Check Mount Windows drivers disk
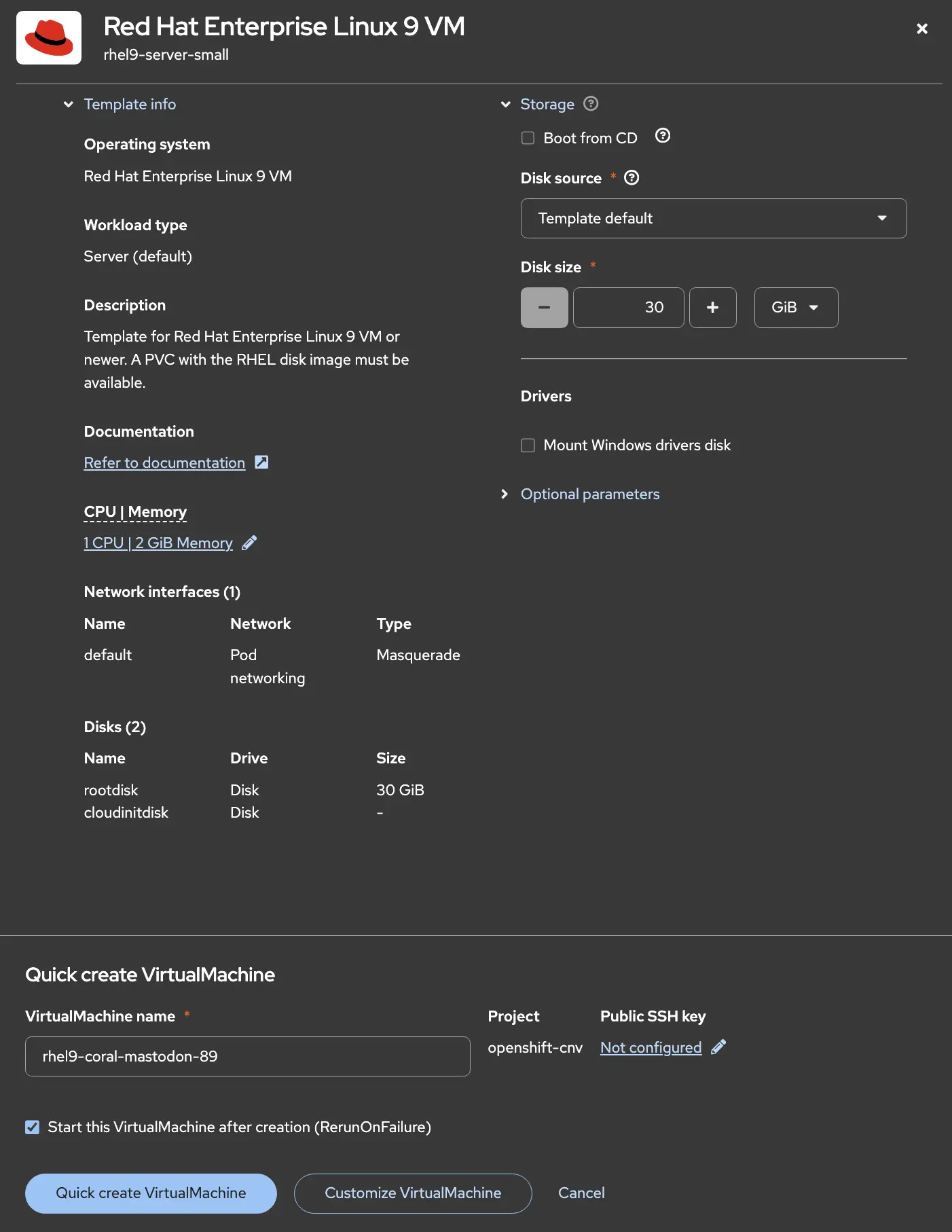Viewport: 952px width, 1232px height. pyautogui.click(x=528, y=445)
